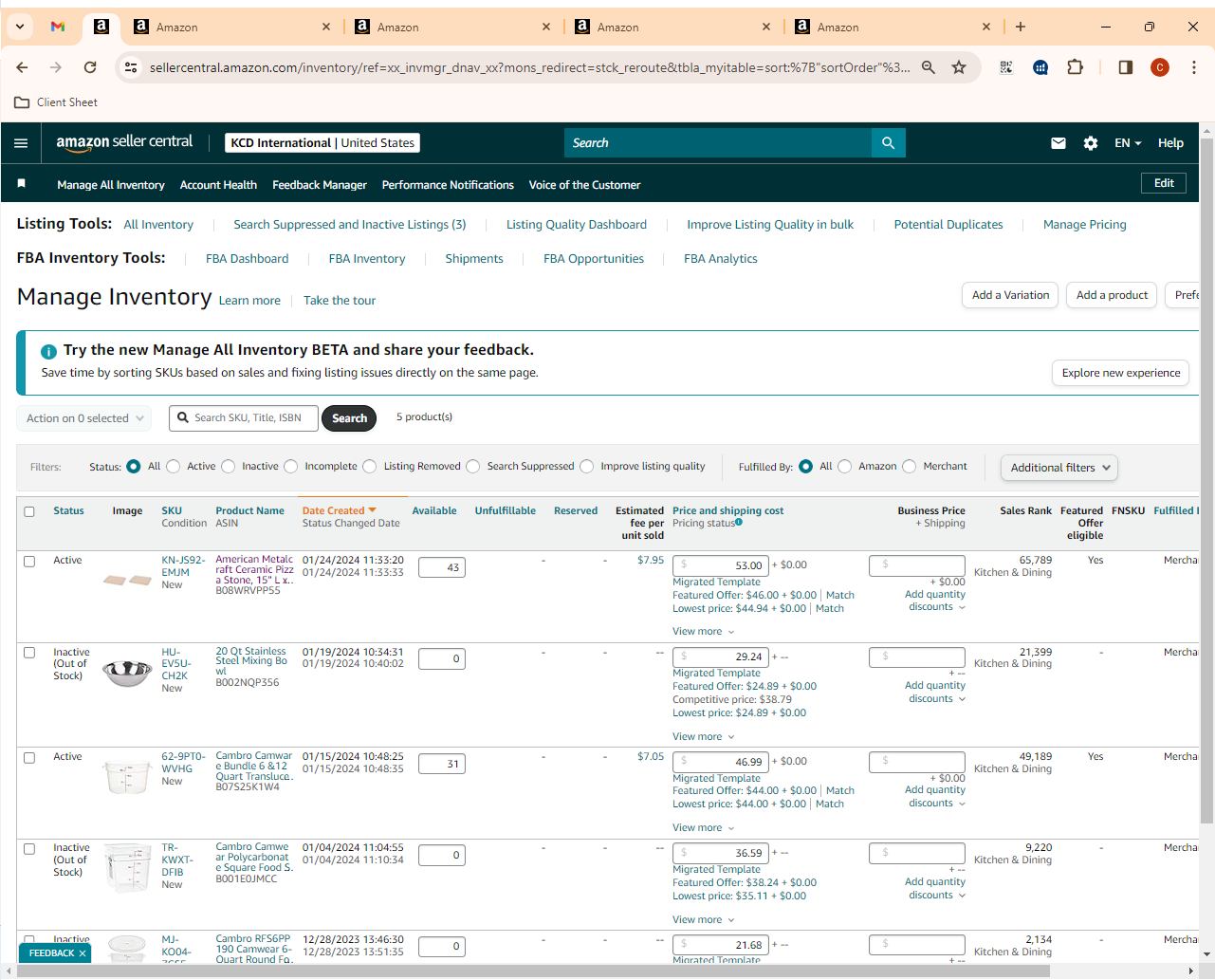Open the Chrome profile avatar

click(1160, 67)
